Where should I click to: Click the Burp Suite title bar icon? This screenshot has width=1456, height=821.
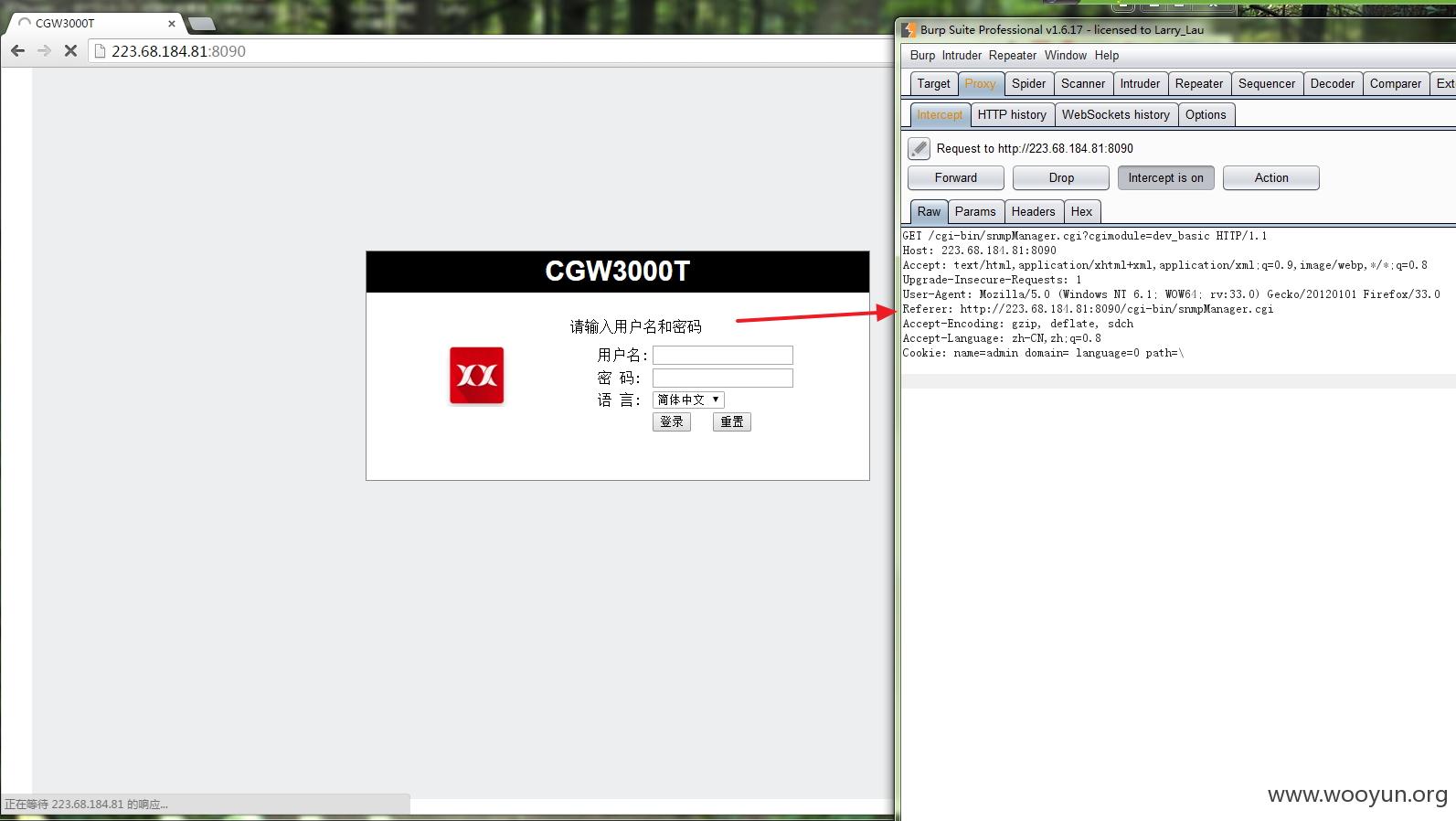point(909,30)
